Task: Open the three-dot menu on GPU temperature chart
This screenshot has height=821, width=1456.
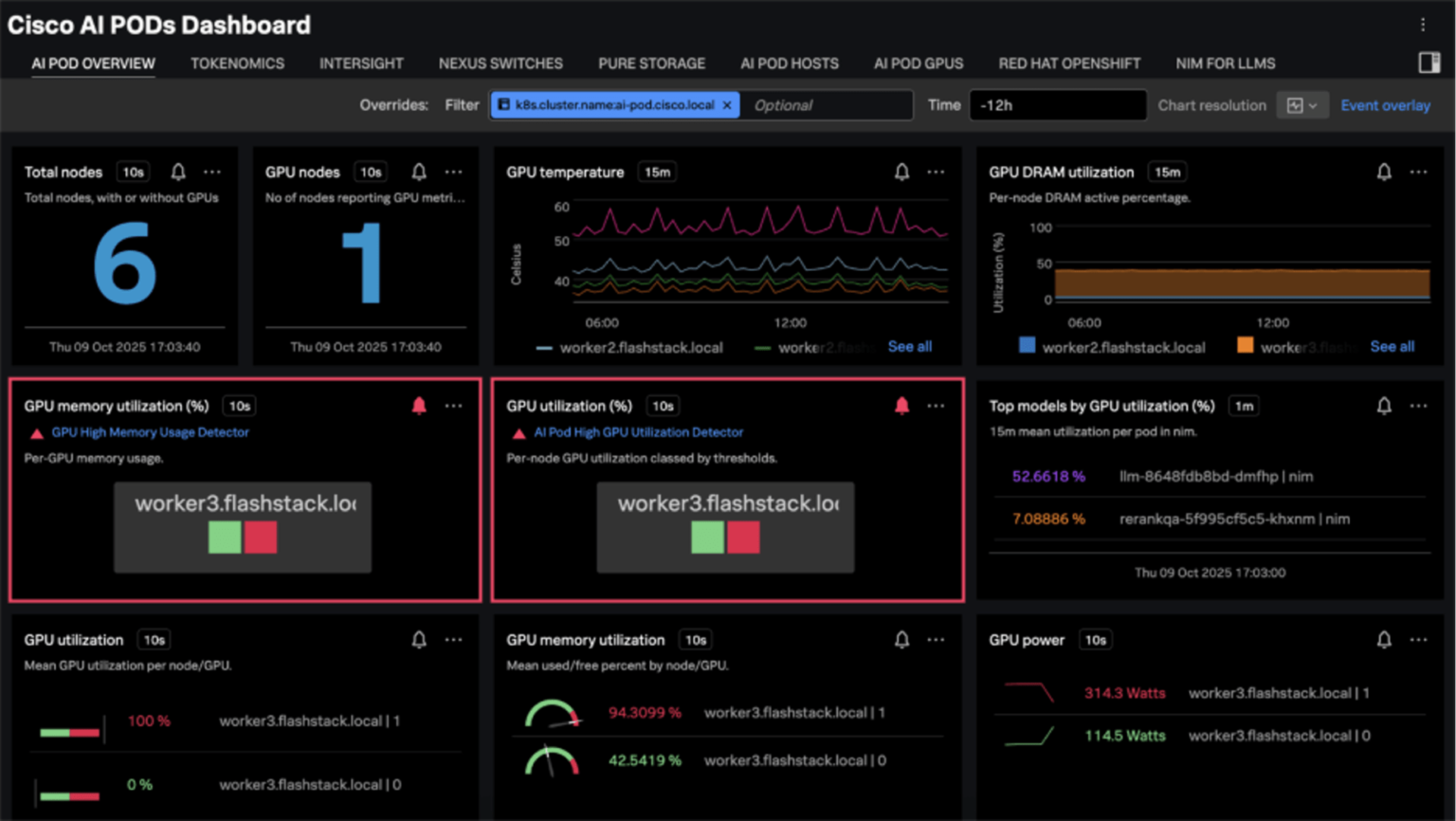Action: 936,172
